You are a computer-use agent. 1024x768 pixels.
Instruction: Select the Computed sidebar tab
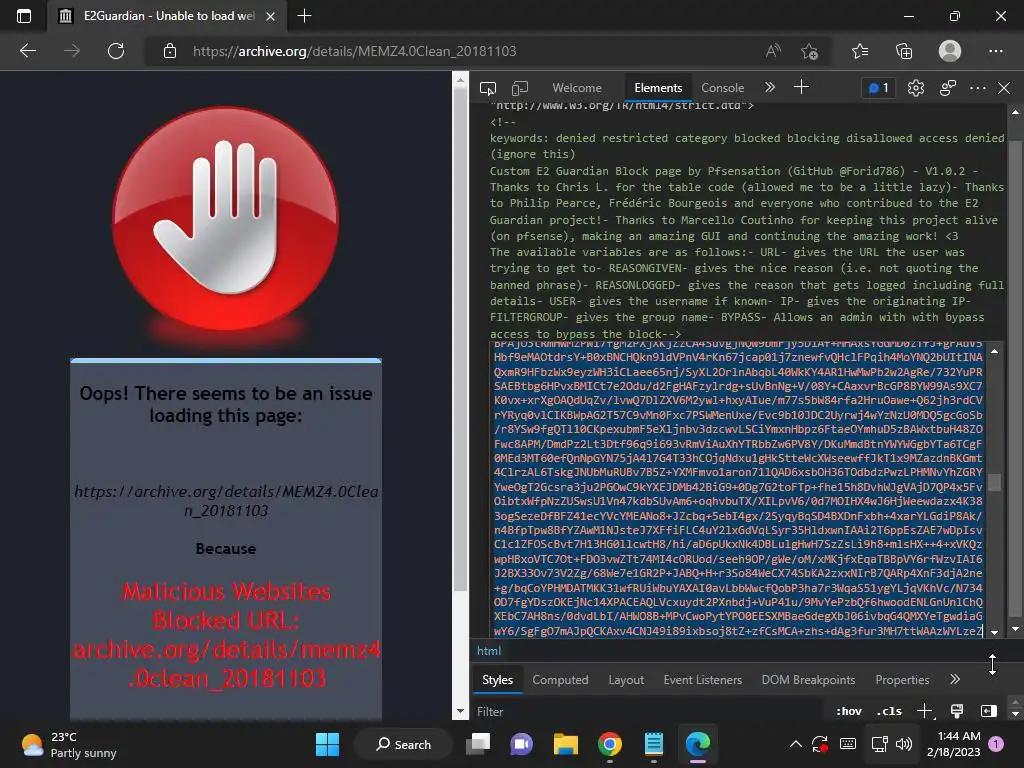(560, 680)
